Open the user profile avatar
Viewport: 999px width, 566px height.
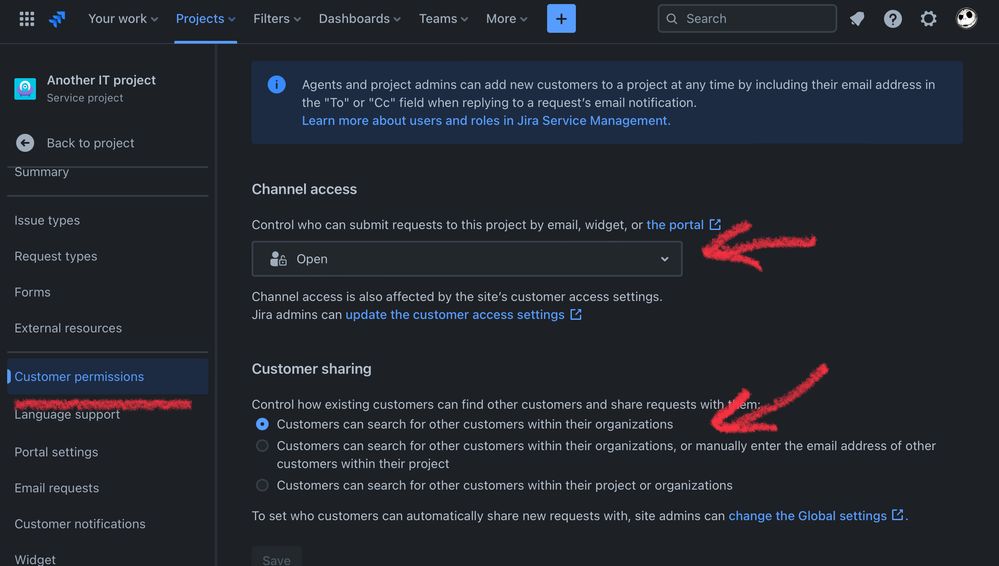point(967,18)
